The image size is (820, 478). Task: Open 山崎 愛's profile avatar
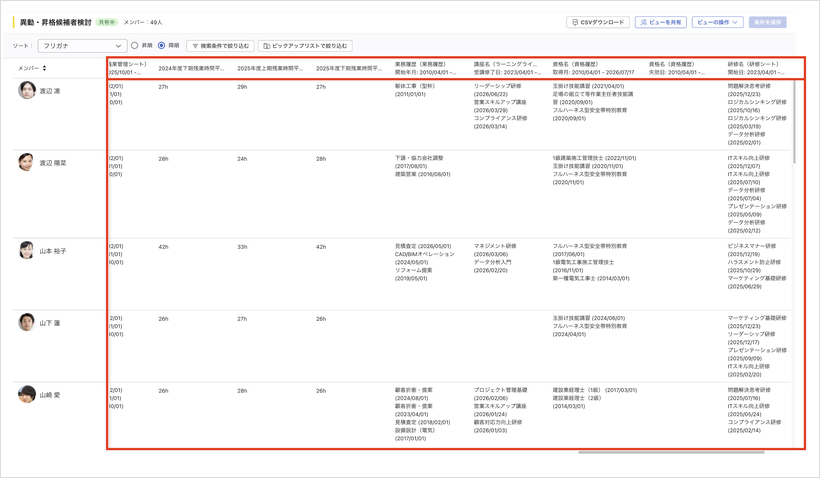point(27,394)
